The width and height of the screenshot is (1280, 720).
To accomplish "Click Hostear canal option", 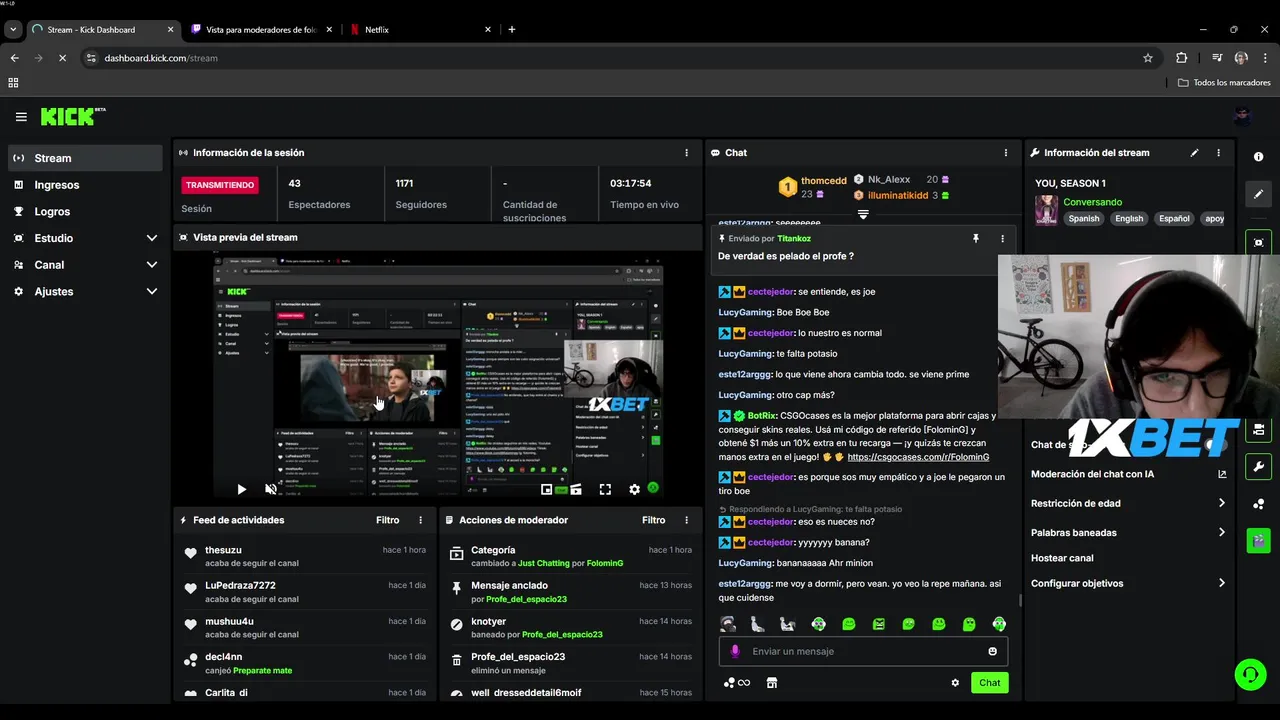I will coord(1062,558).
